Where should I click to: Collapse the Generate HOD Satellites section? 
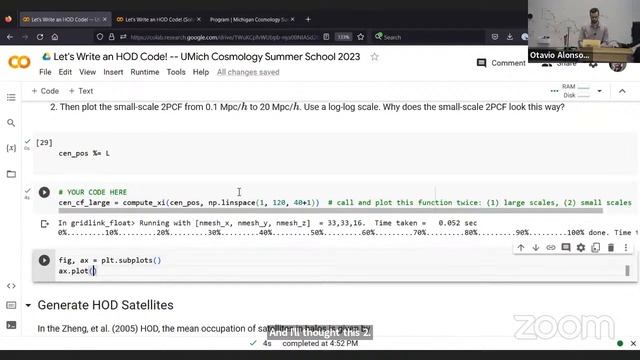point(28,305)
